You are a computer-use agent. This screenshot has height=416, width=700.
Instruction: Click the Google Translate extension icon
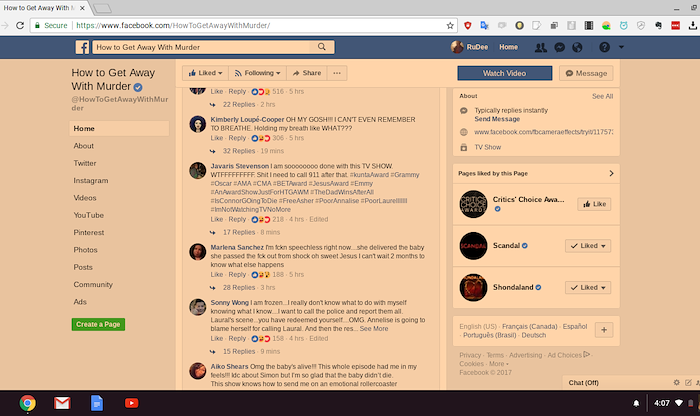coord(484,25)
